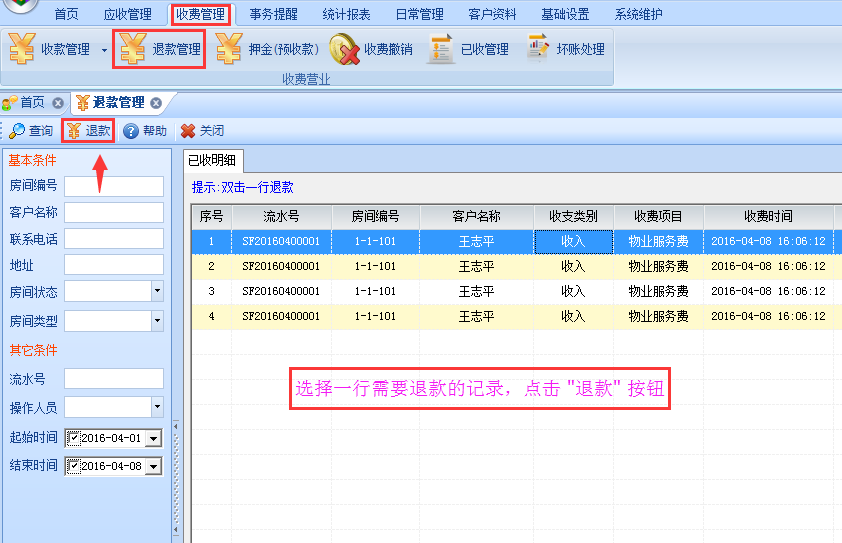The image size is (842, 543).
Task: Select row 3 物业服务费 cell
Action: (658, 291)
